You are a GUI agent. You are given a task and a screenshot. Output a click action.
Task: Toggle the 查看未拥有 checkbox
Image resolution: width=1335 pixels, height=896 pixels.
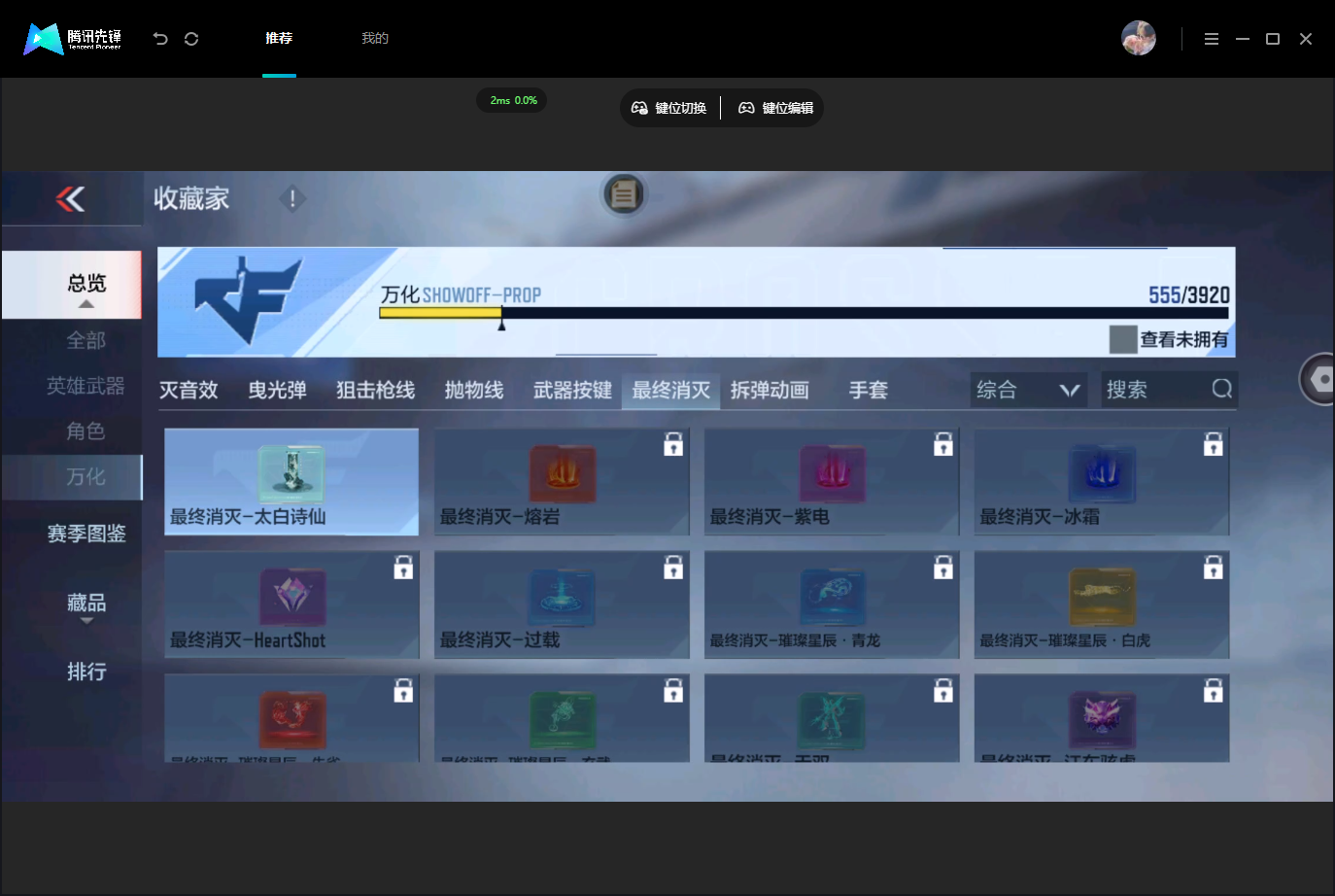[x=1123, y=339]
